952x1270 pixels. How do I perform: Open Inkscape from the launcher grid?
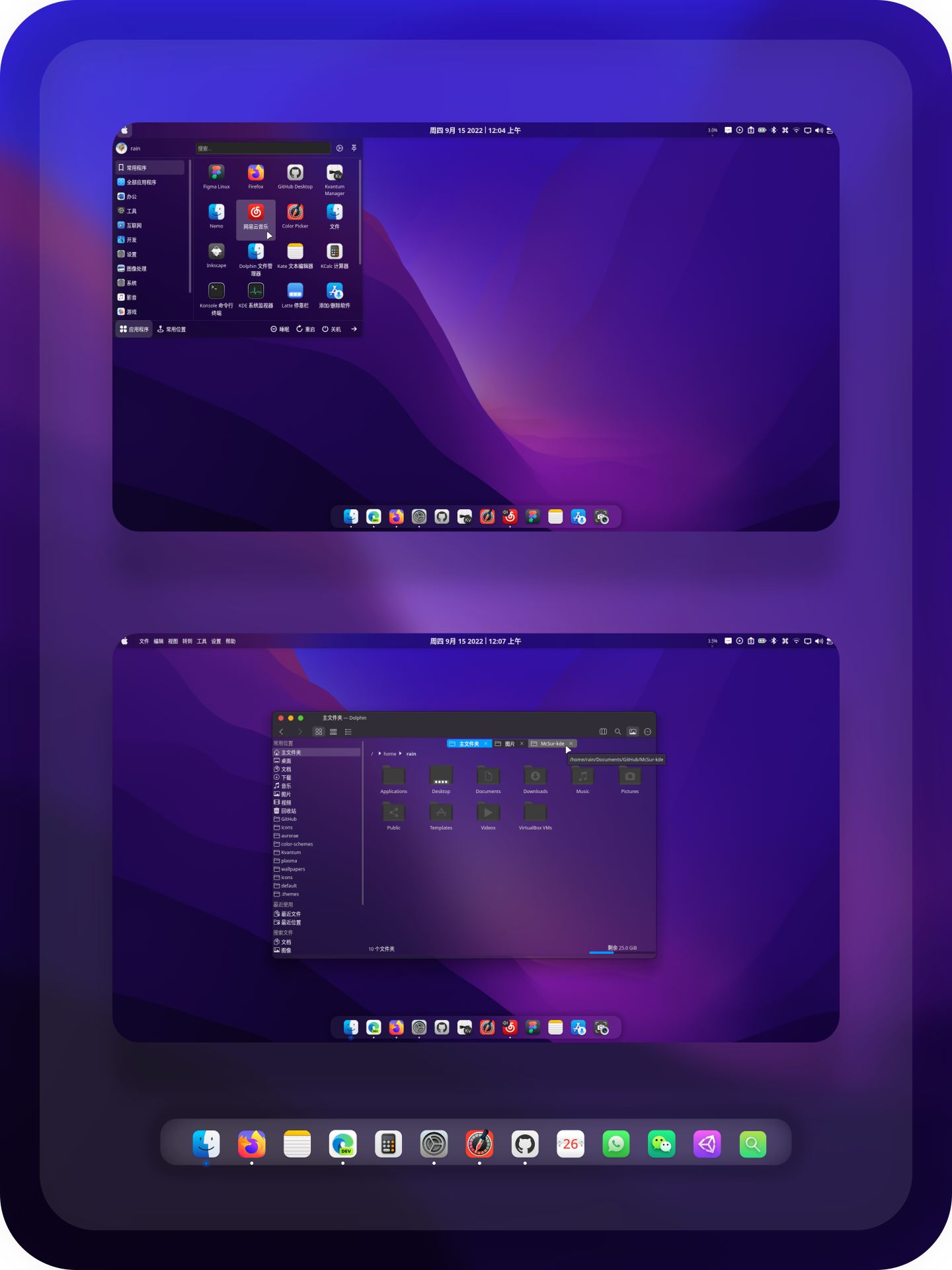tap(216, 256)
